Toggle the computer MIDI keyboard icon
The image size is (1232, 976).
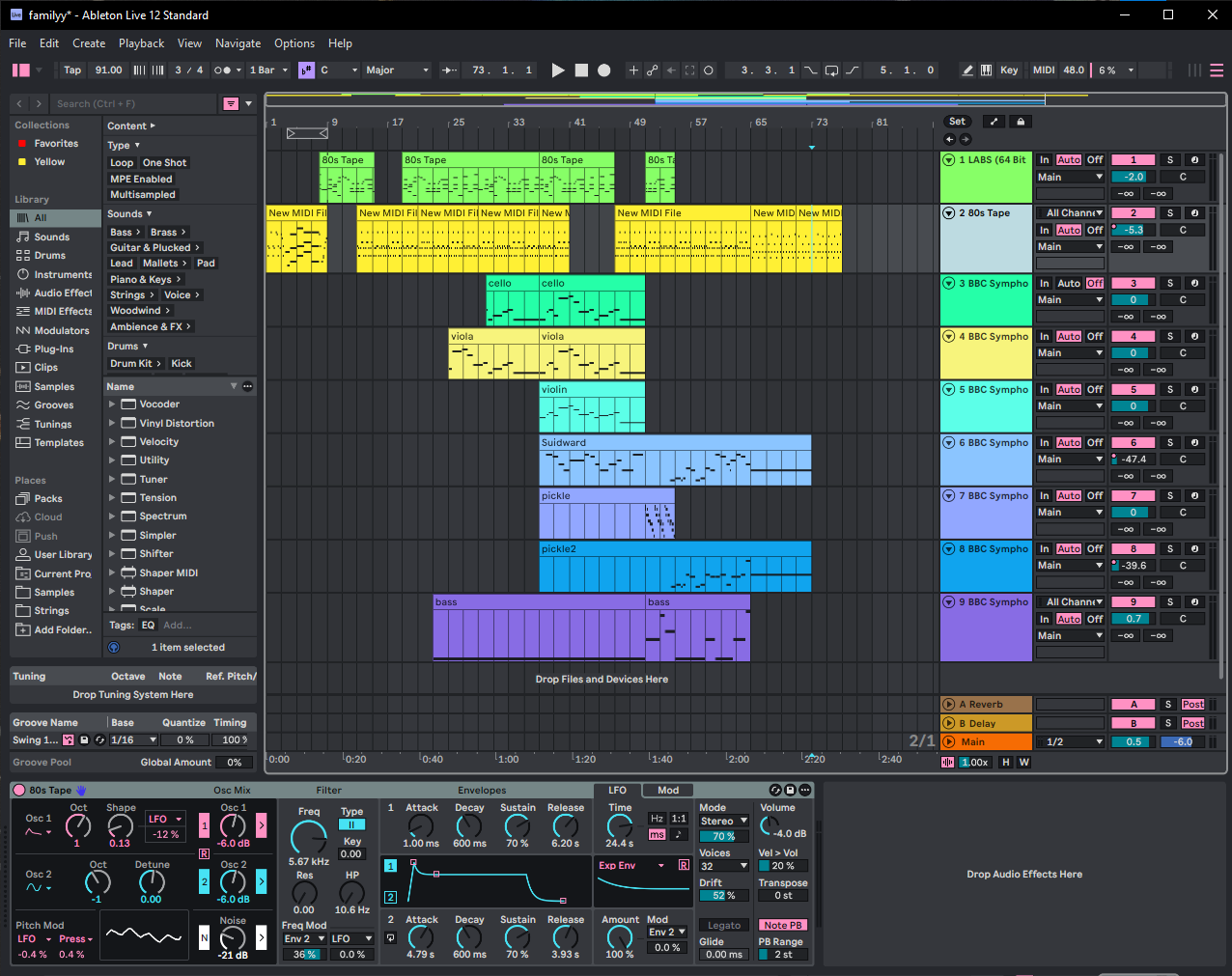pyautogui.click(x=986, y=70)
